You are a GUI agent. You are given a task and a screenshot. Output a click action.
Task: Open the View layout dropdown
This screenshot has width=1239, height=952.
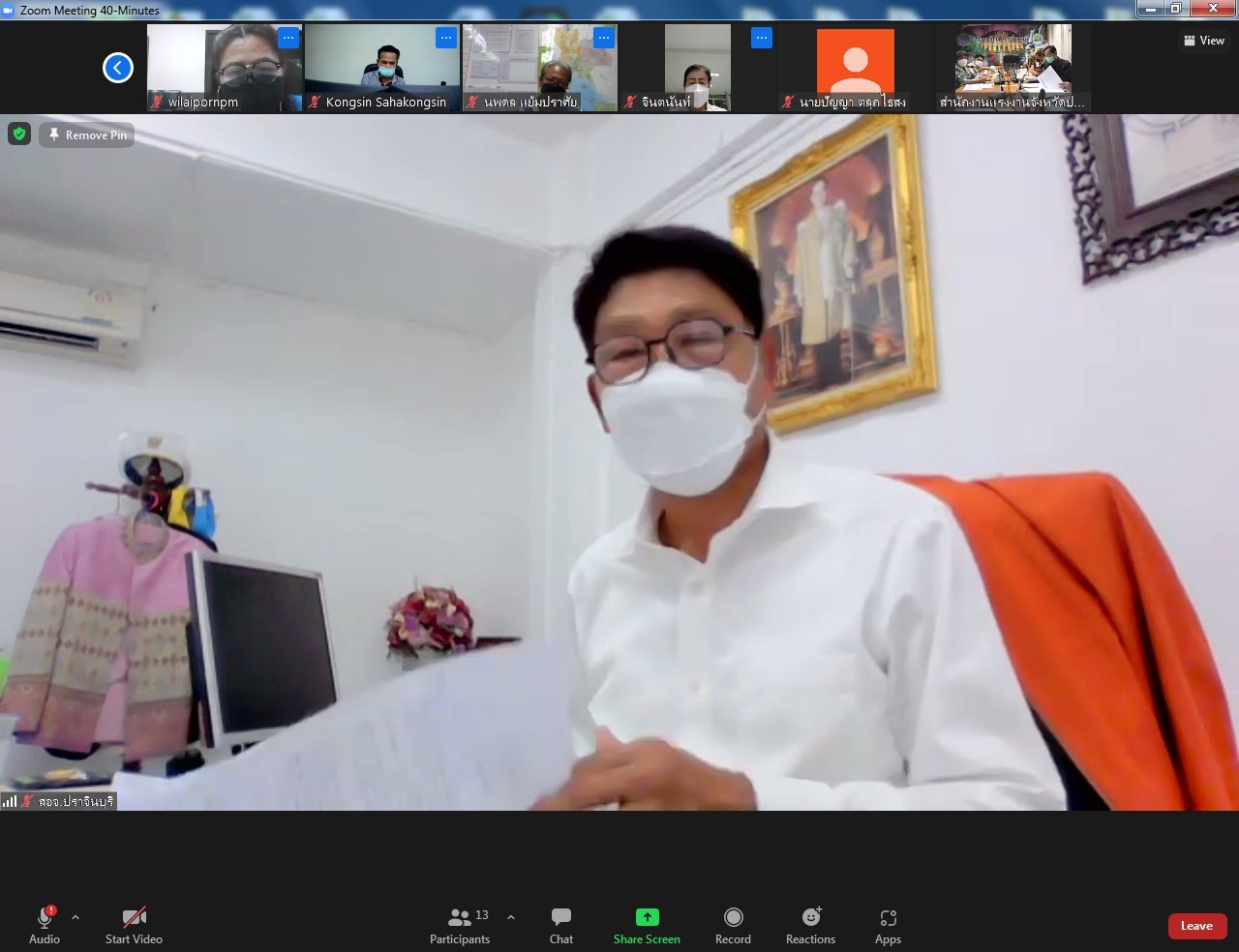[x=1203, y=41]
